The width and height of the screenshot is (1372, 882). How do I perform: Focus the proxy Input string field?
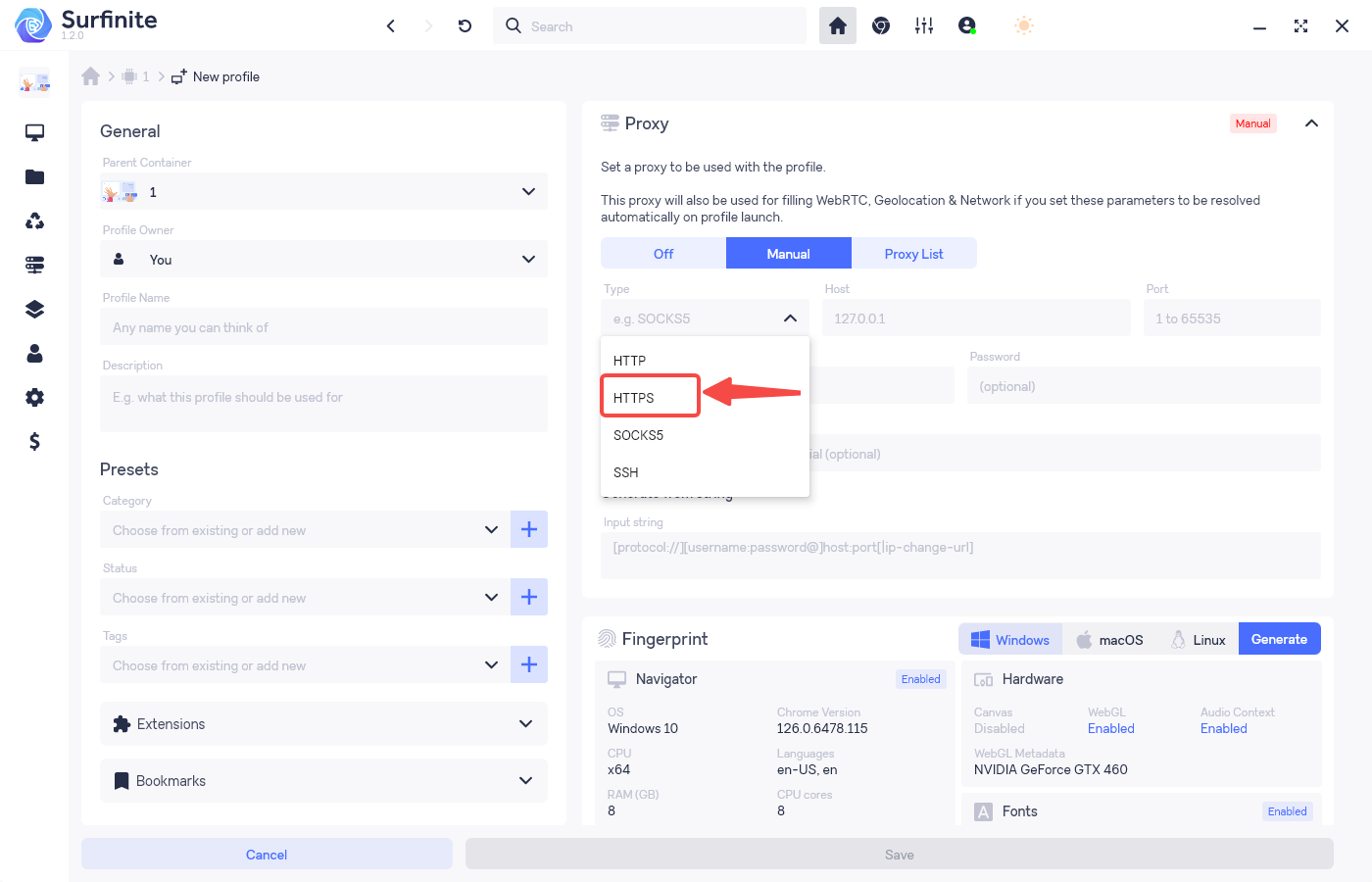click(960, 555)
